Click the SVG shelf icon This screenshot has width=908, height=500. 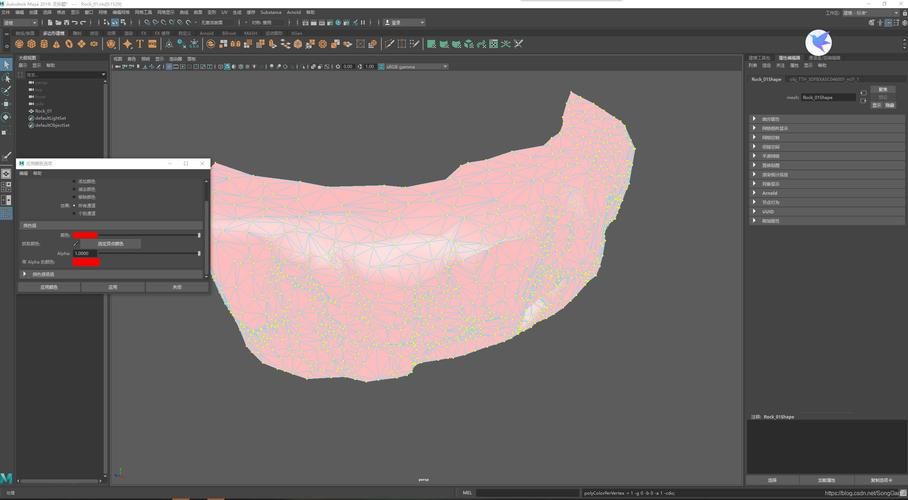(x=152, y=44)
